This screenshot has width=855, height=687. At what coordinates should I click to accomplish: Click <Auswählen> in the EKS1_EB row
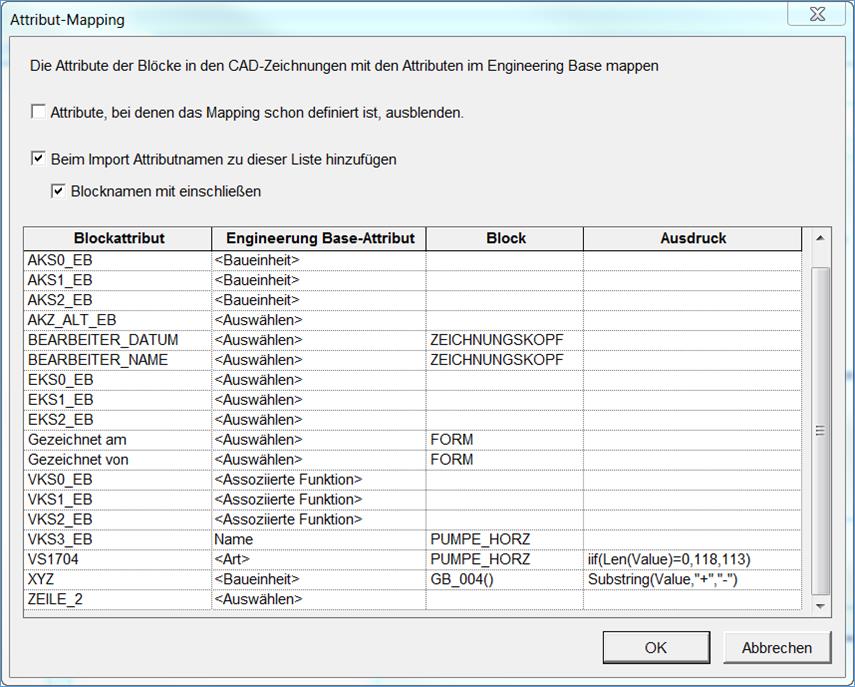[x=319, y=400]
